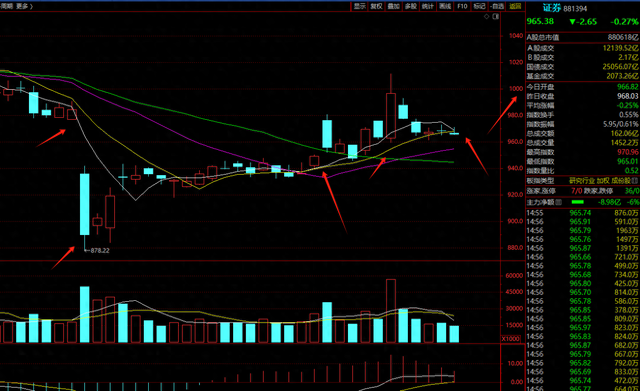Click the yellow 返回 back button
The height and width of the screenshot is (391, 640).
(x=515, y=6)
